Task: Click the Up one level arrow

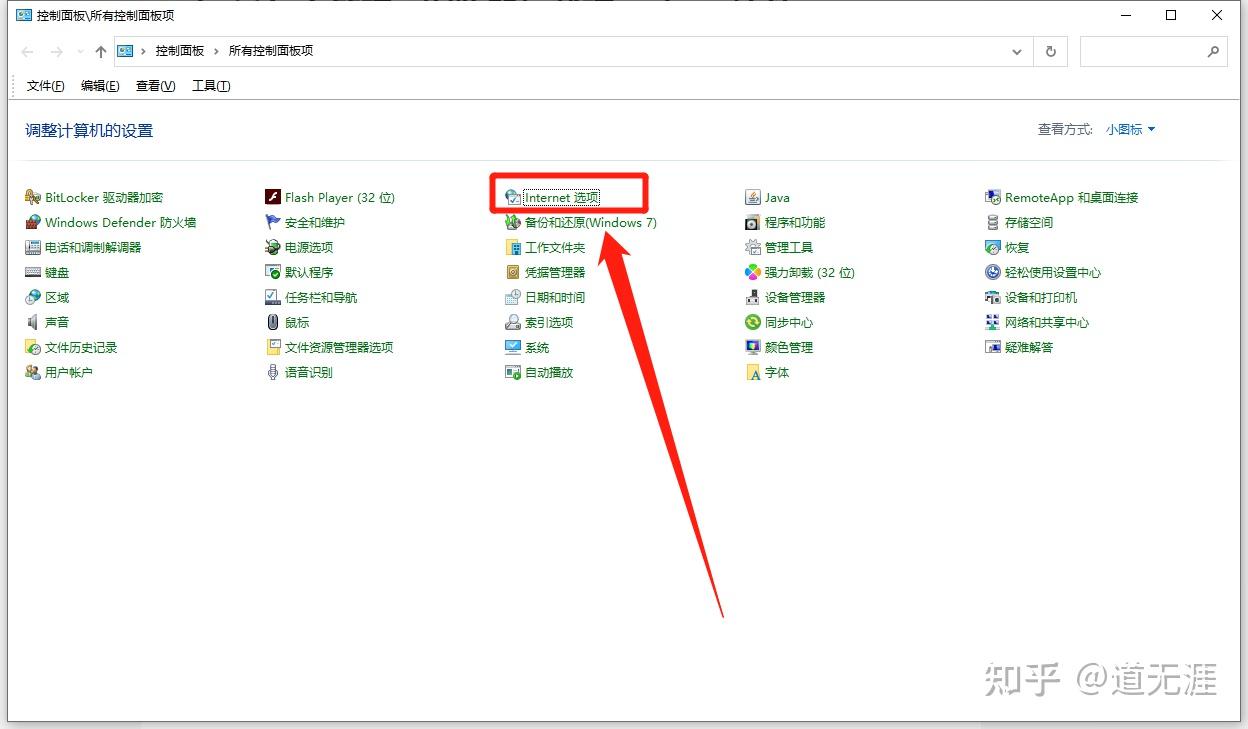Action: pyautogui.click(x=100, y=51)
